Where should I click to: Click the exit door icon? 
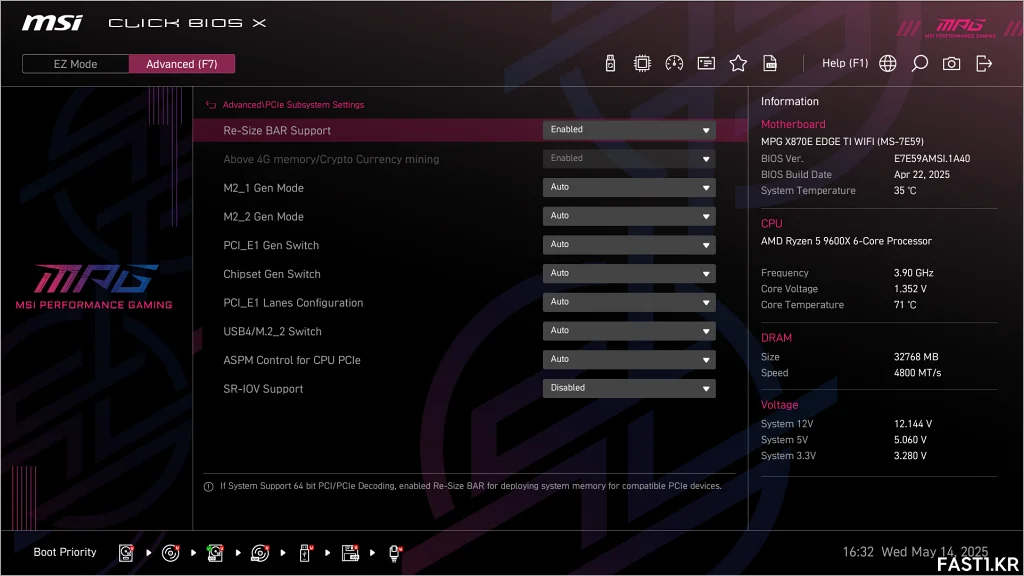tap(984, 63)
